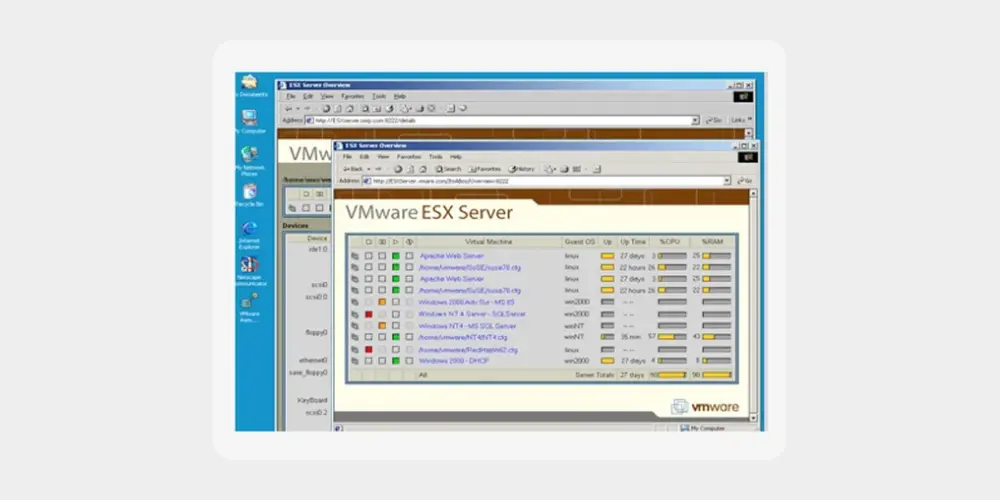Open monitor icon for first Apache Web Server row
Image resolution: width=1000 pixels, height=500 pixels.
(x=355, y=256)
